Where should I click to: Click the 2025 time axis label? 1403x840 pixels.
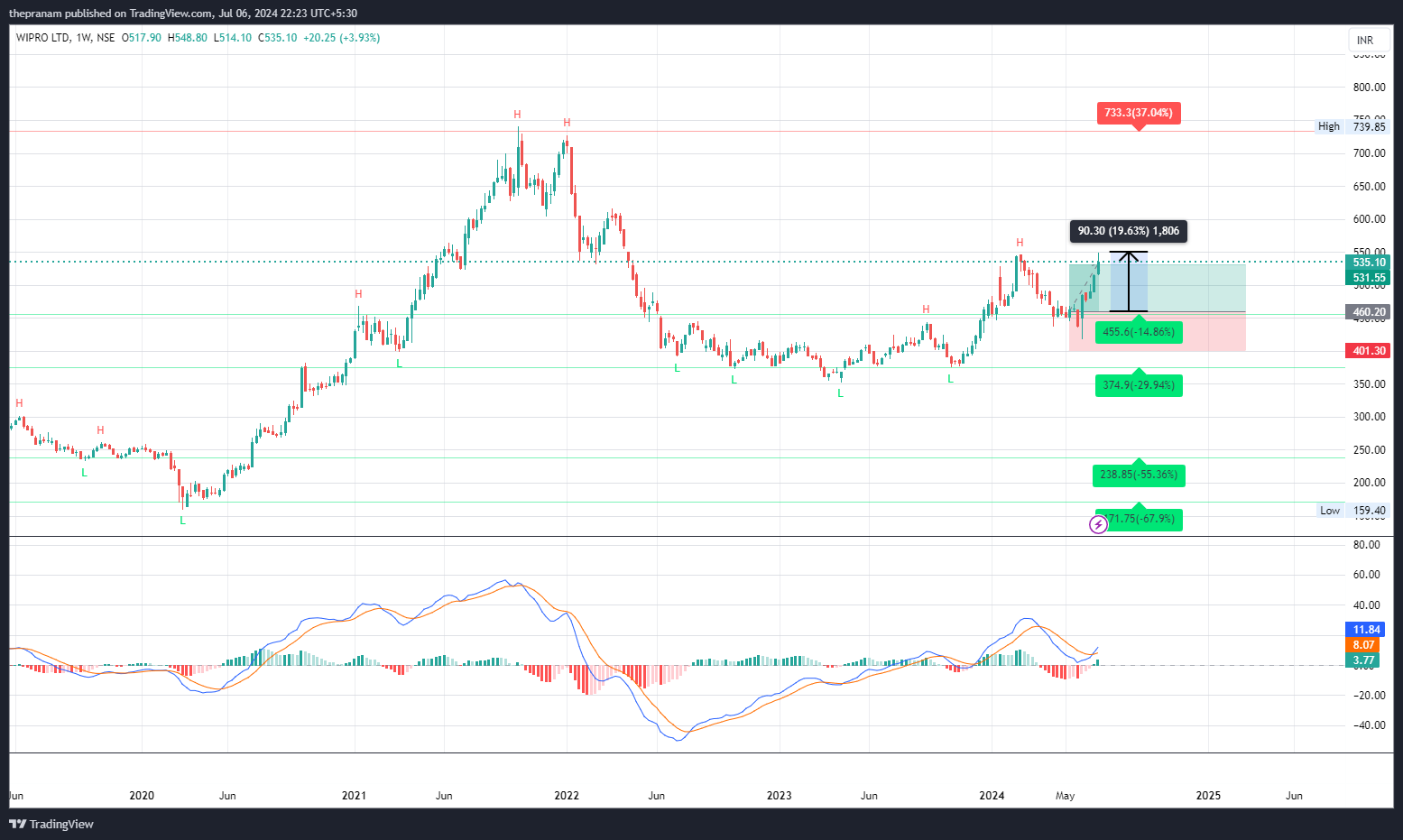click(1208, 796)
